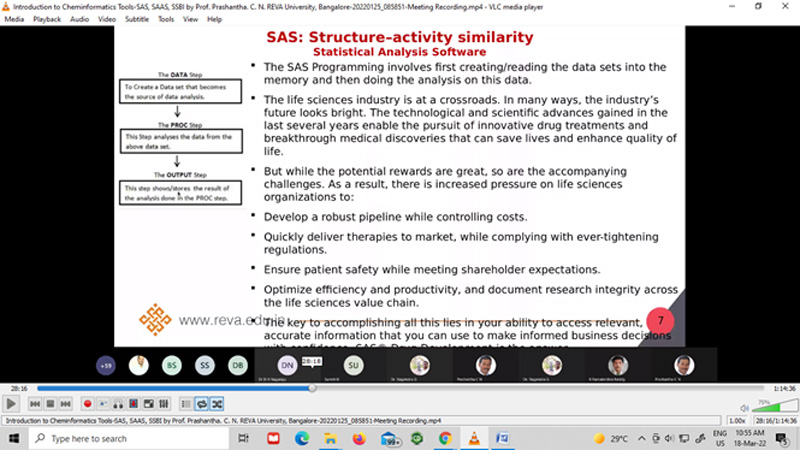Screen dimensions: 800x450
Task: Show the VLC playlist
Action: [186, 404]
